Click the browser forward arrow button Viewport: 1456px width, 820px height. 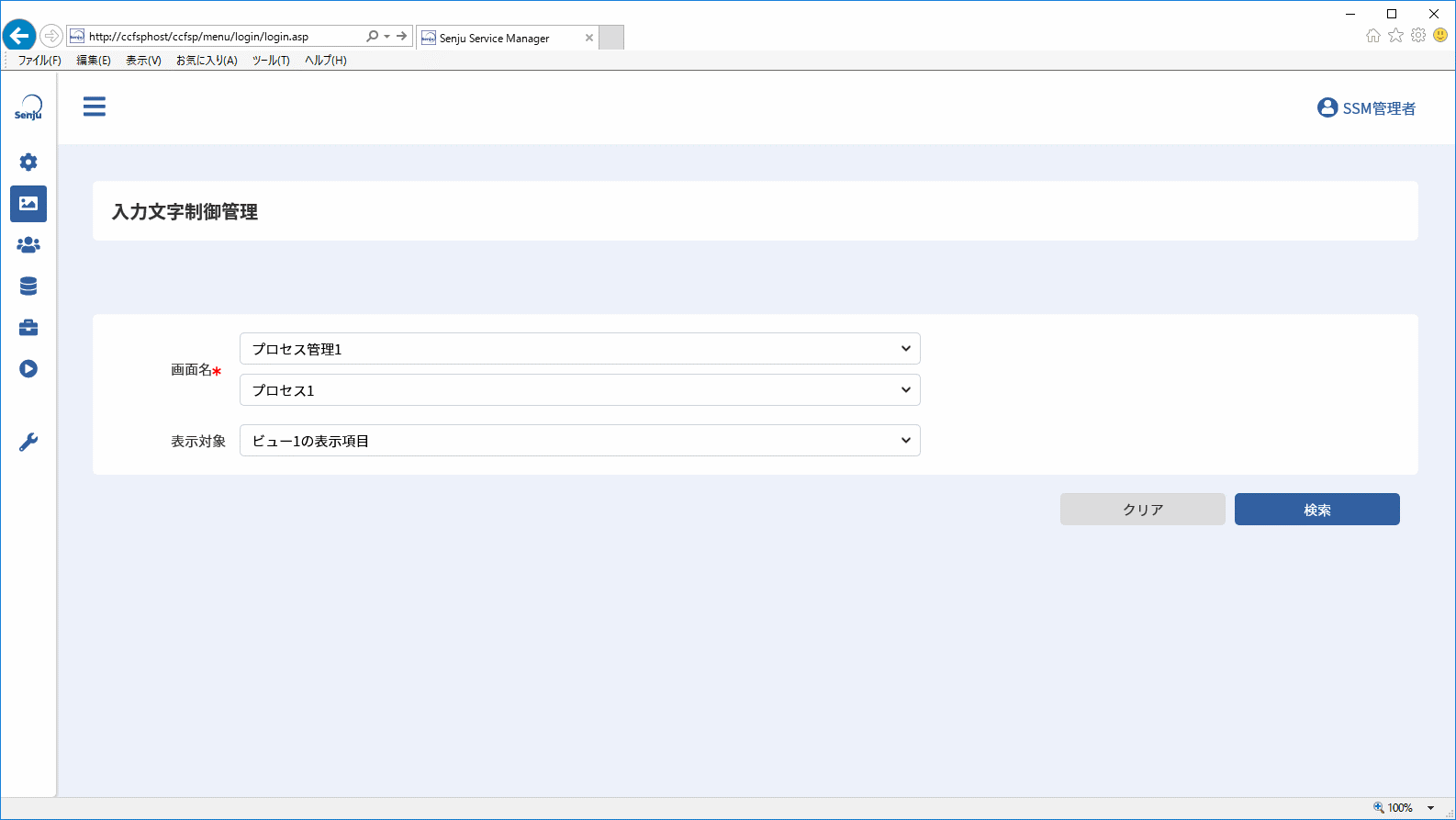pos(51,36)
